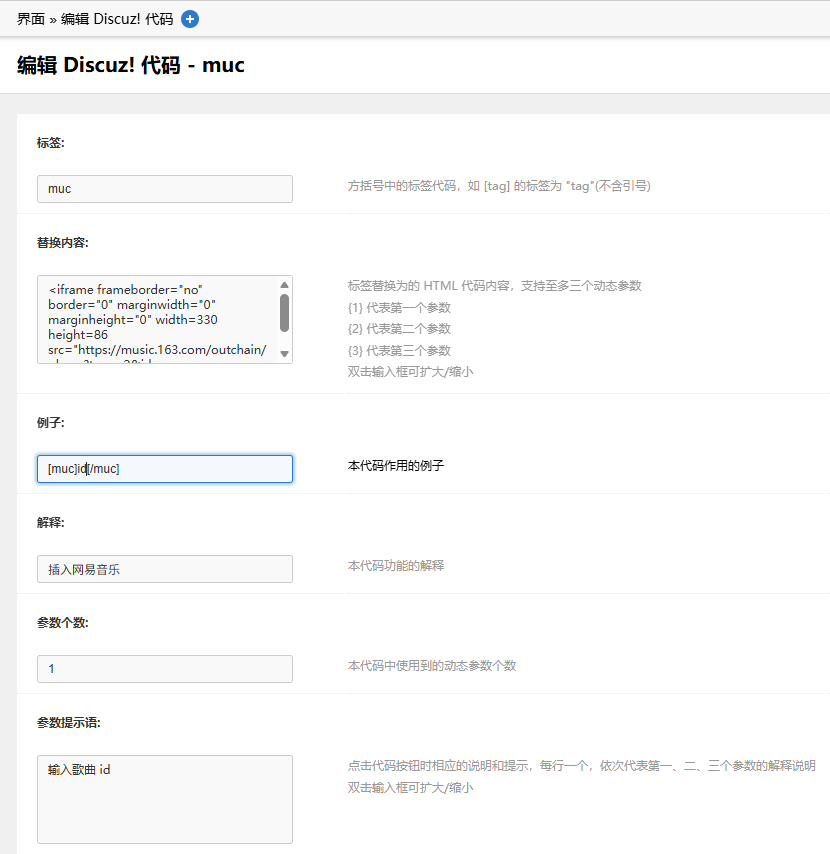Focus the 例子 field with [muc]id[/muc]

point(164,469)
